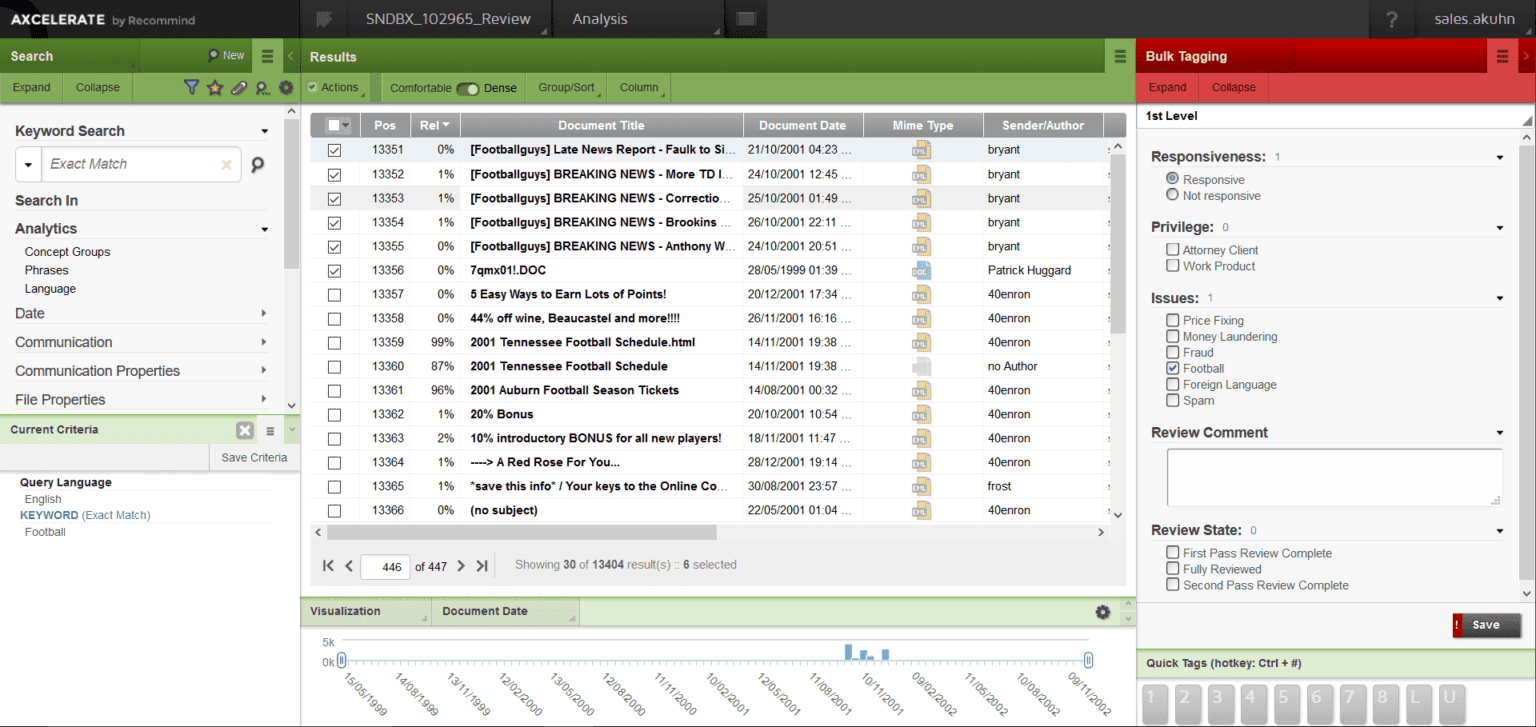Click the email Mime Type icon for row 13351

921,149
